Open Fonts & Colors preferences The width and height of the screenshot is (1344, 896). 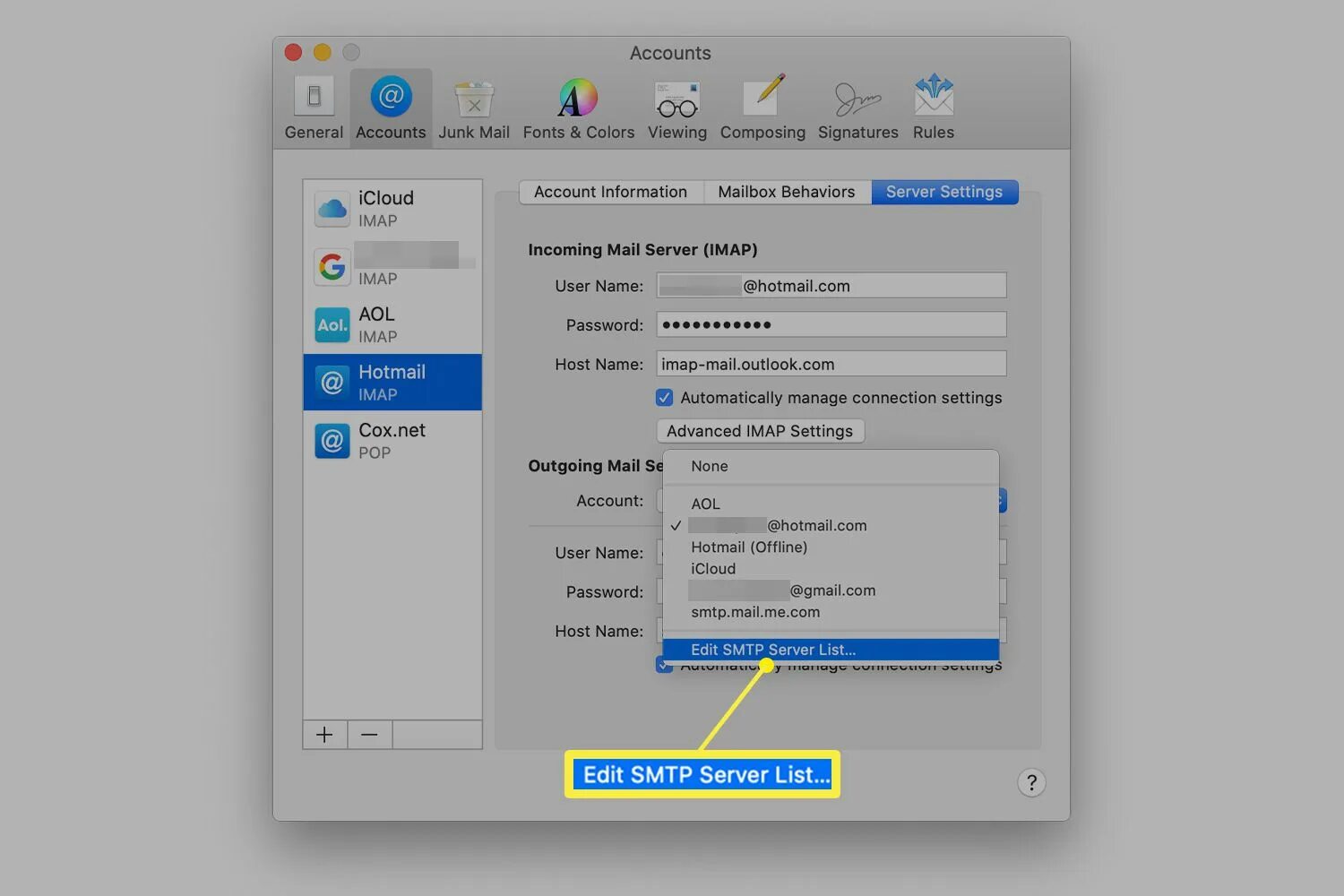point(578,108)
